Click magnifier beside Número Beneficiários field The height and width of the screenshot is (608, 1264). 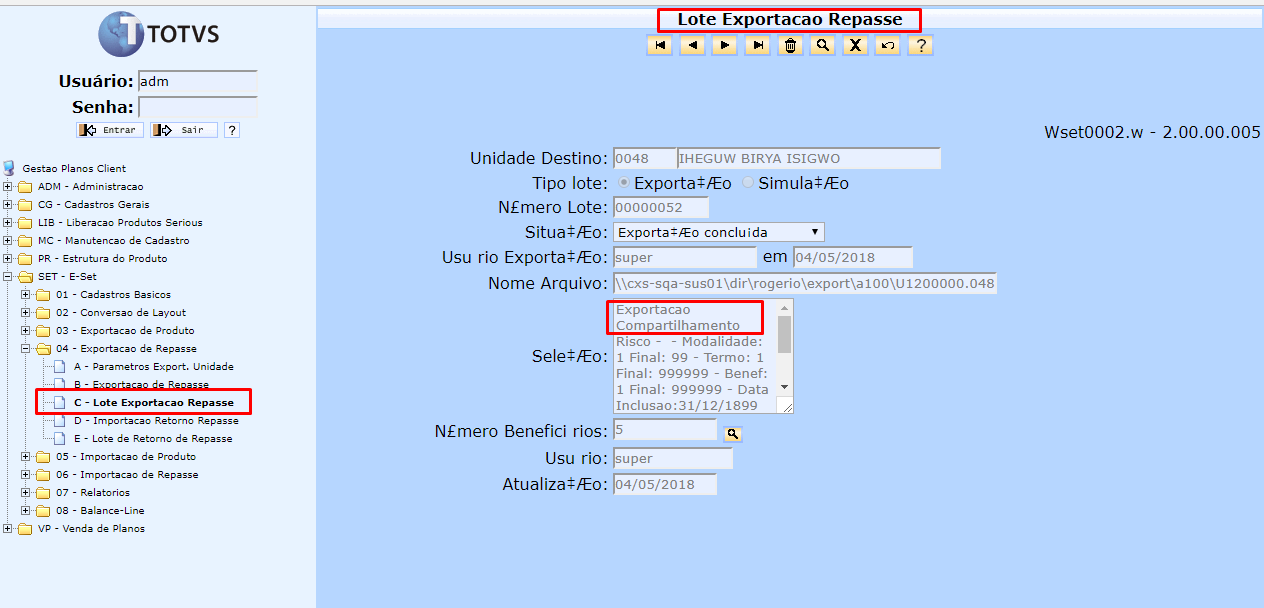(x=733, y=434)
